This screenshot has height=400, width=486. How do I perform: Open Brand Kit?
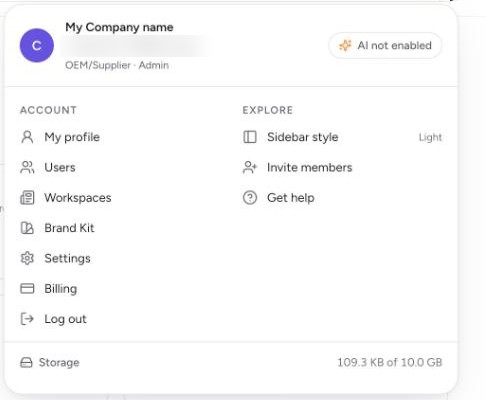[69, 228]
